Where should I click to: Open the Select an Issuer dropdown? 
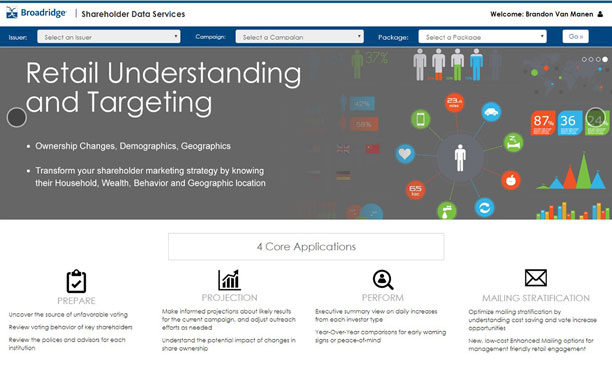(x=109, y=37)
